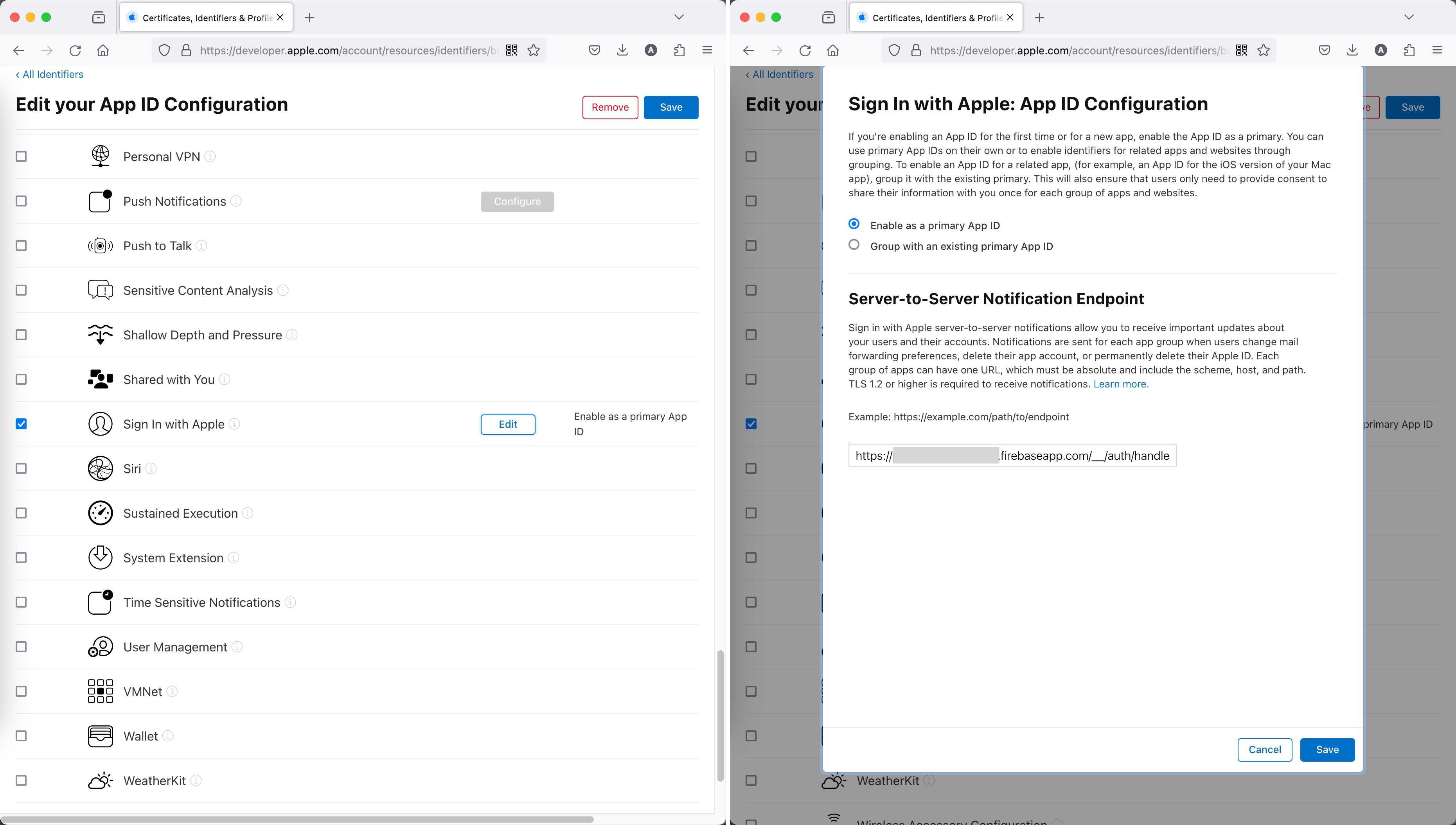Open the Learn more link in dialog
Screen dimensions: 1456x825
(1120, 384)
